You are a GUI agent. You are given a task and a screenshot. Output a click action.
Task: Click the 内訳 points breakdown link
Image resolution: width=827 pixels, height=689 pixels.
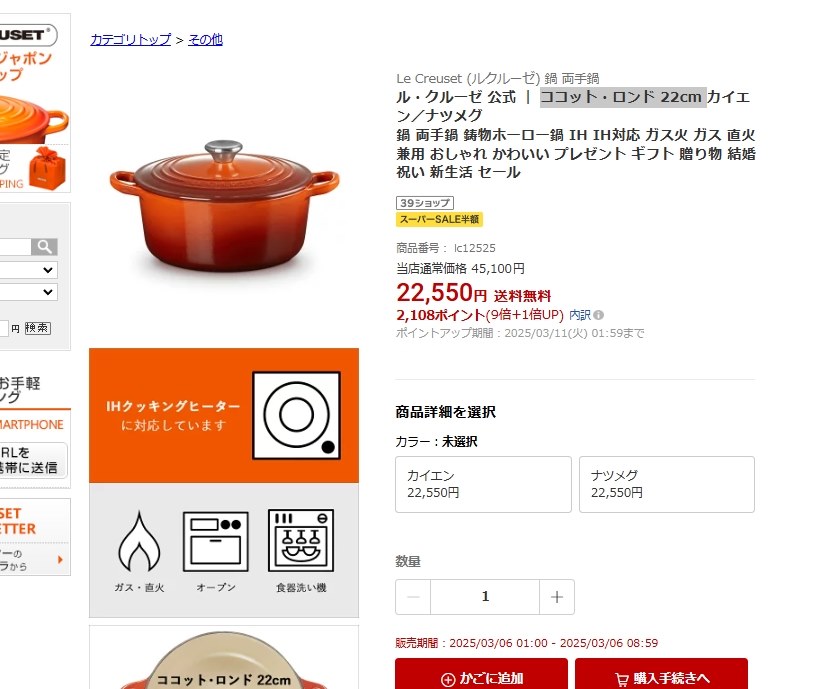click(580, 315)
